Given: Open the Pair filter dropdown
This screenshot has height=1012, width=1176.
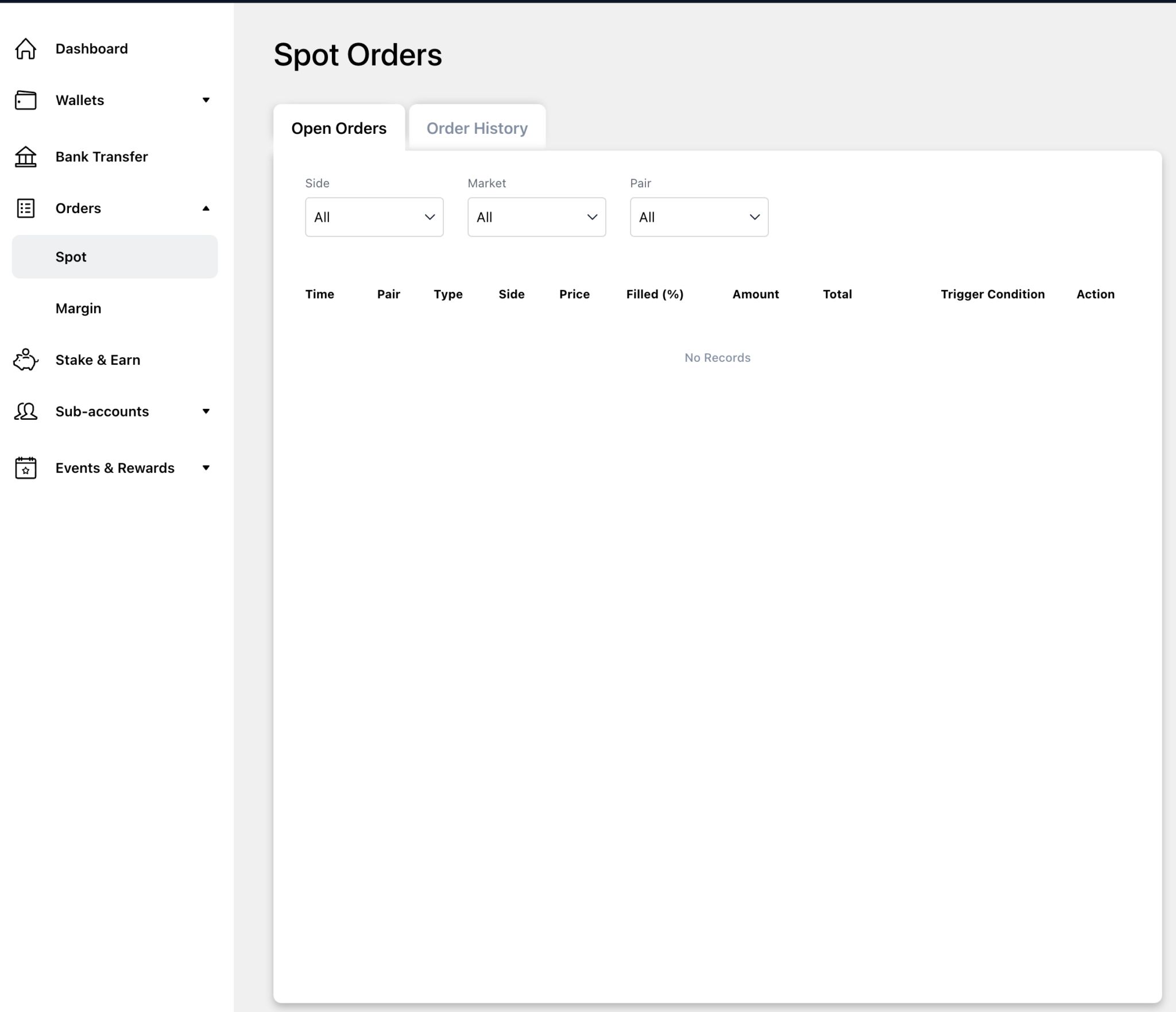Looking at the screenshot, I should click(699, 217).
